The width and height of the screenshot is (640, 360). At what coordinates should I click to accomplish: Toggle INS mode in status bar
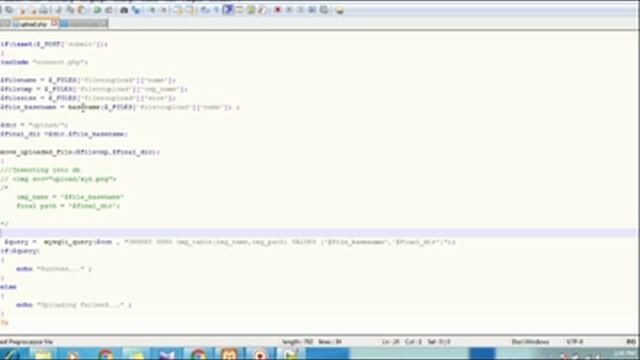[x=631, y=342]
